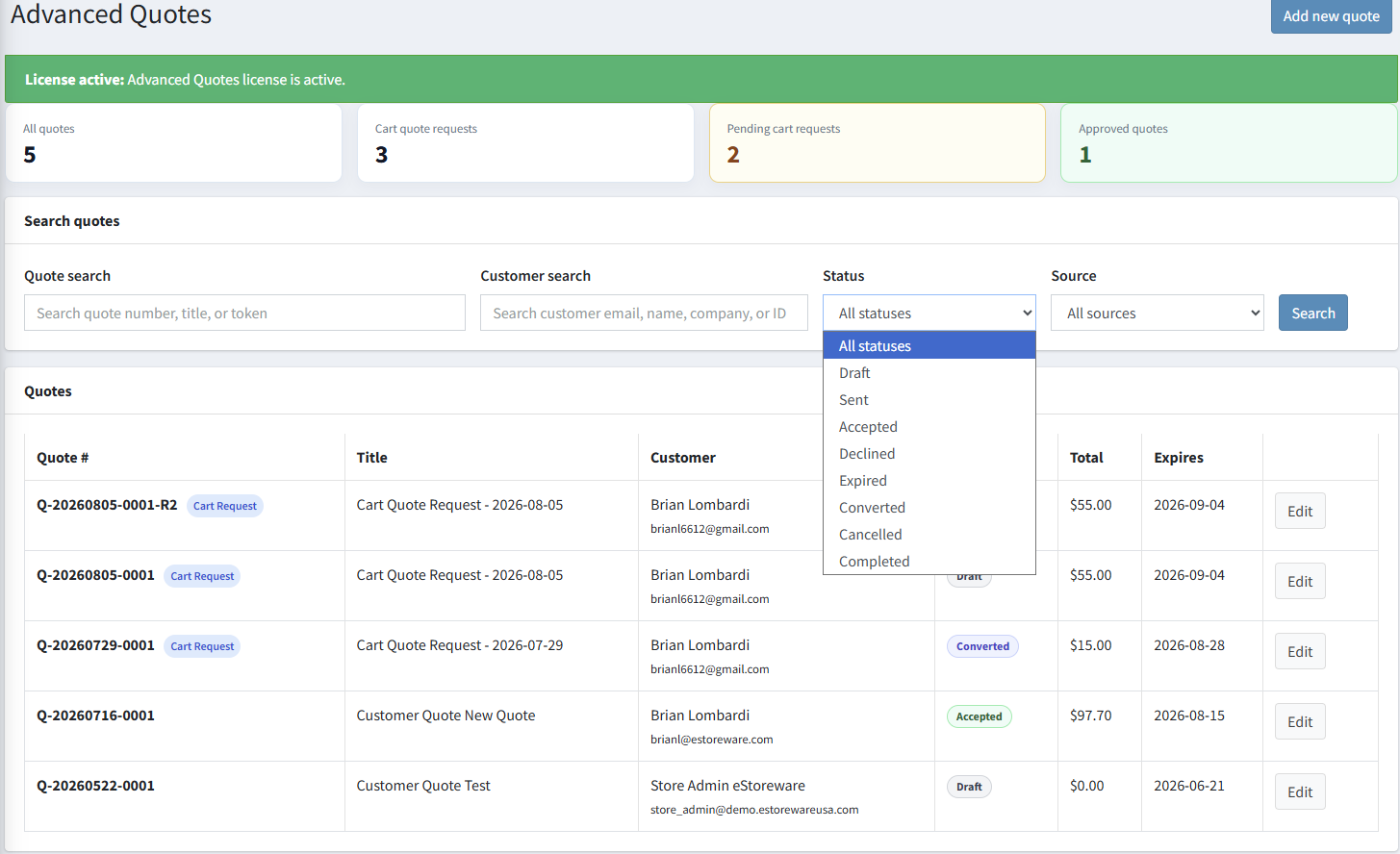Image resolution: width=1400 pixels, height=854 pixels.
Task: Click expiry date 2026-08-28
Action: click(x=1189, y=645)
